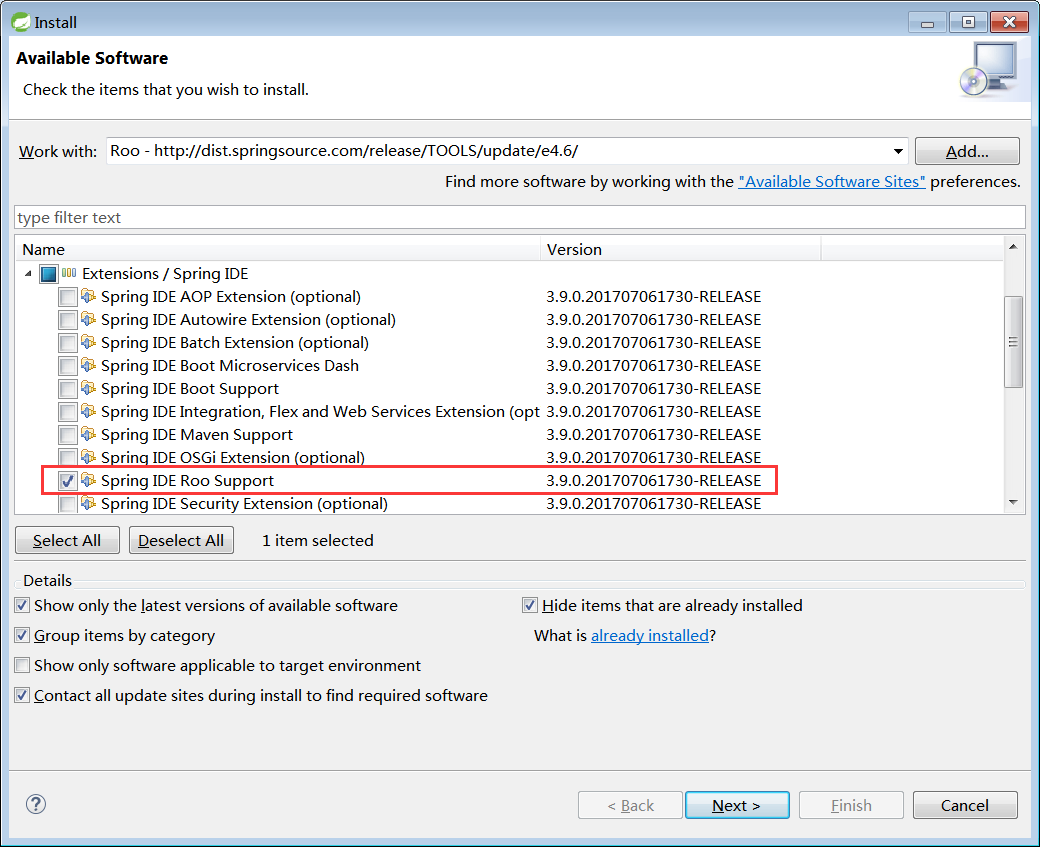Viewport: 1040px width, 847px height.
Task: Open the already installed link
Action: [650, 635]
